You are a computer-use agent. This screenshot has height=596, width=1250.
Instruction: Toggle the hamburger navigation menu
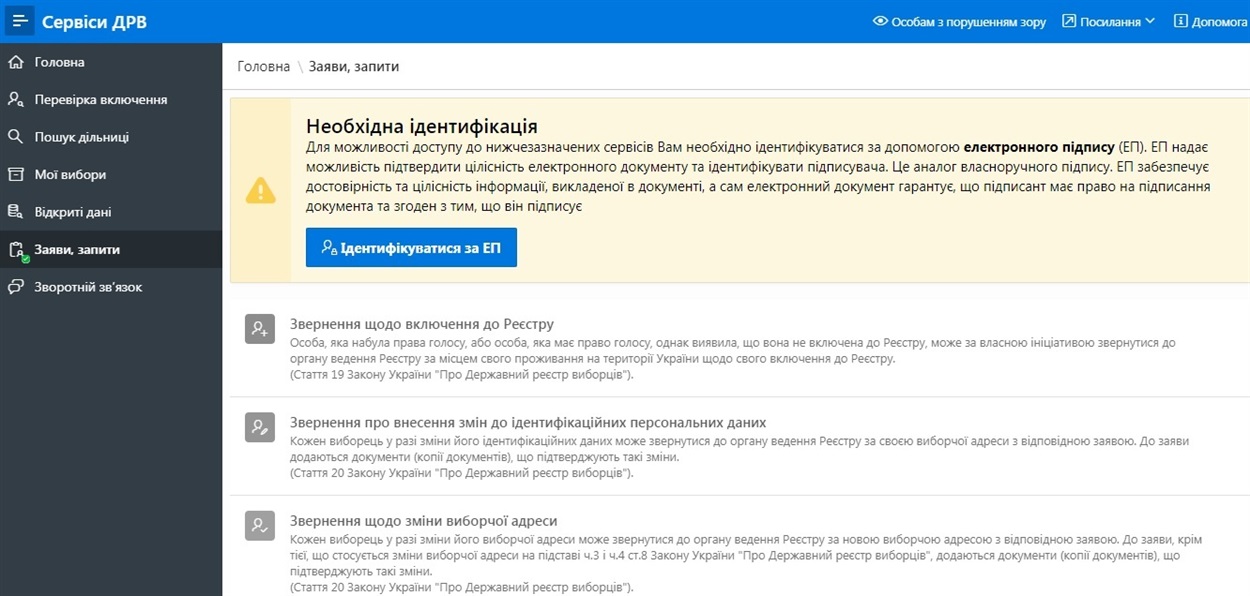pos(21,21)
